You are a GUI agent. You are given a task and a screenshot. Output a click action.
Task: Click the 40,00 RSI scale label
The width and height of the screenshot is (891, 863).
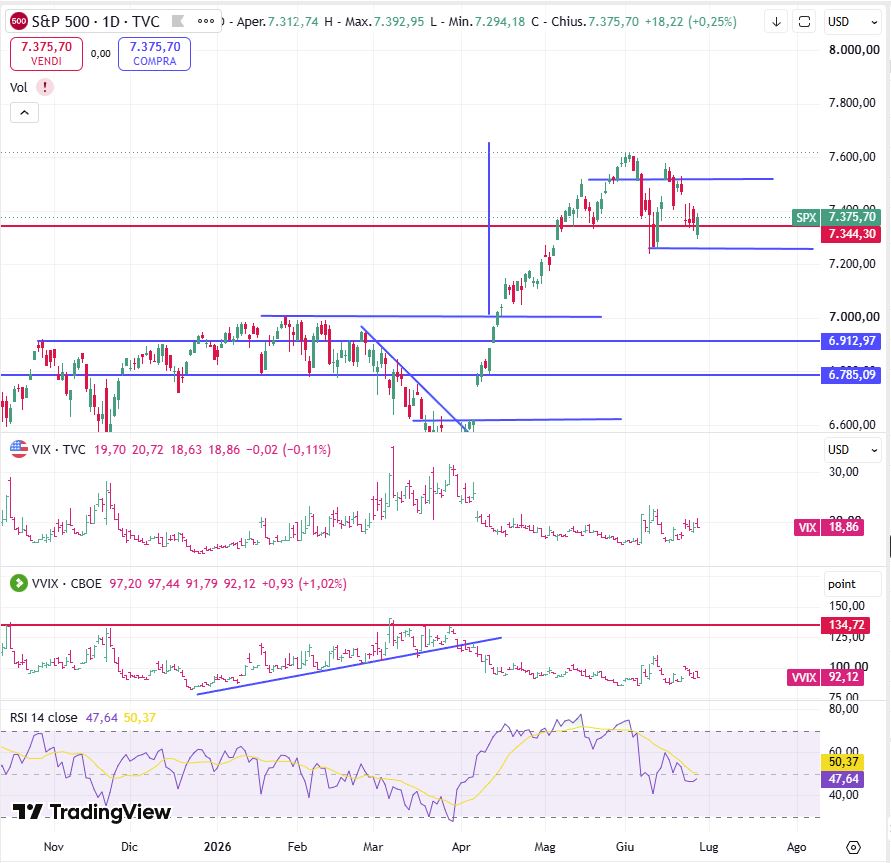point(844,795)
